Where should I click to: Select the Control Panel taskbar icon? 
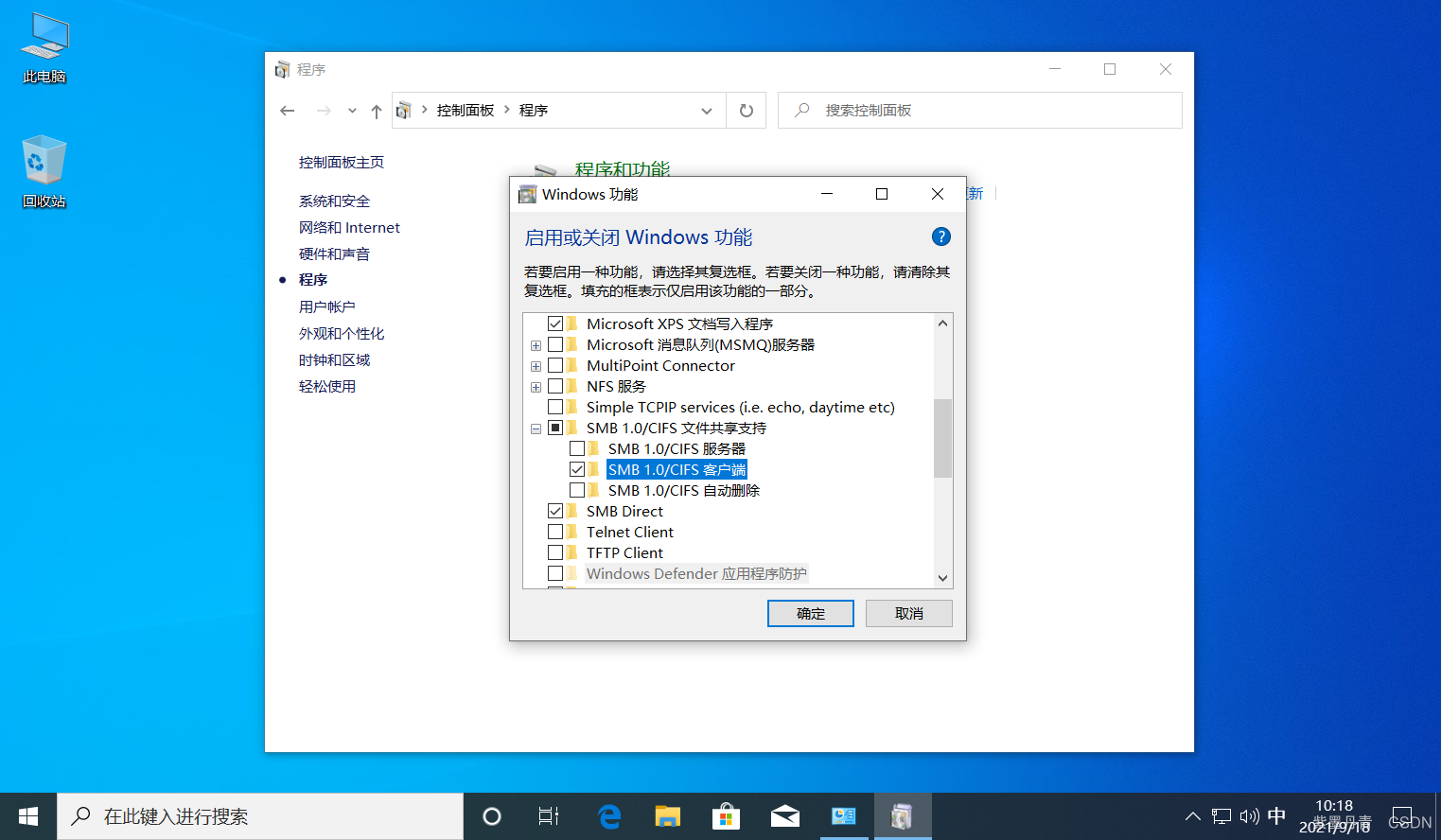point(843,816)
